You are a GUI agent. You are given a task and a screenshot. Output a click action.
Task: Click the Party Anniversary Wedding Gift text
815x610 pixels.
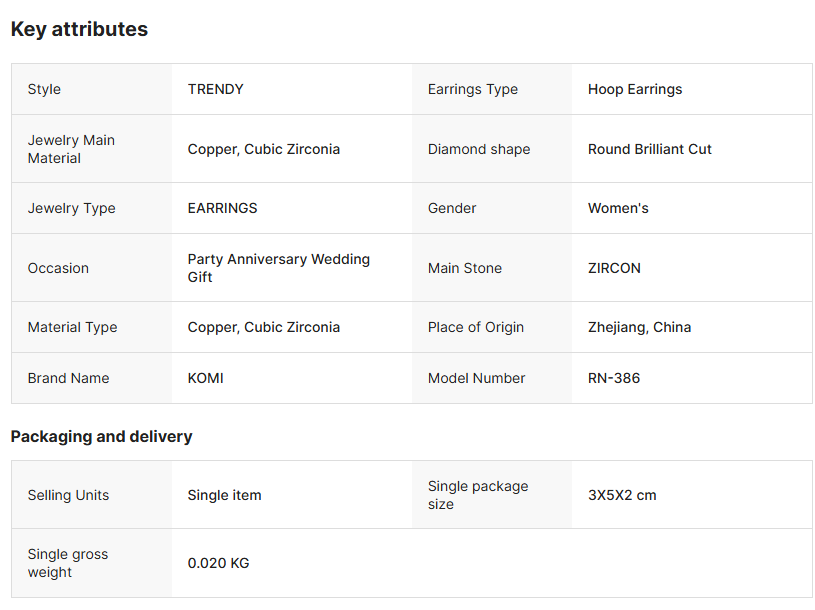click(278, 268)
